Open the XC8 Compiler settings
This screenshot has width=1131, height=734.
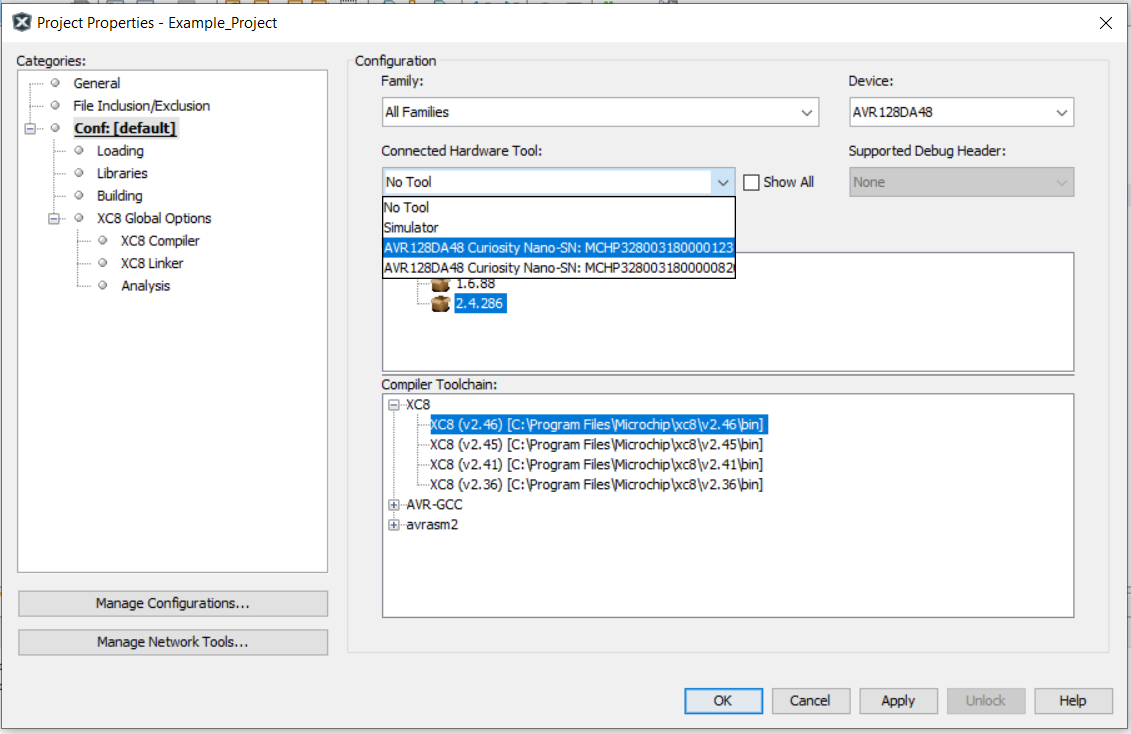(x=160, y=241)
